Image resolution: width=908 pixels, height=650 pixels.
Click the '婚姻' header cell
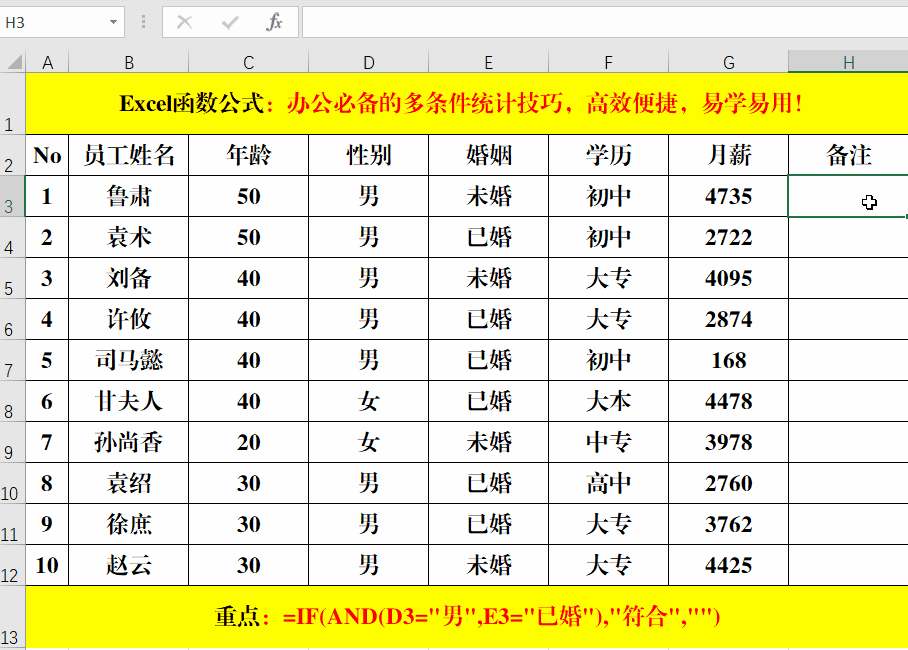click(x=488, y=155)
